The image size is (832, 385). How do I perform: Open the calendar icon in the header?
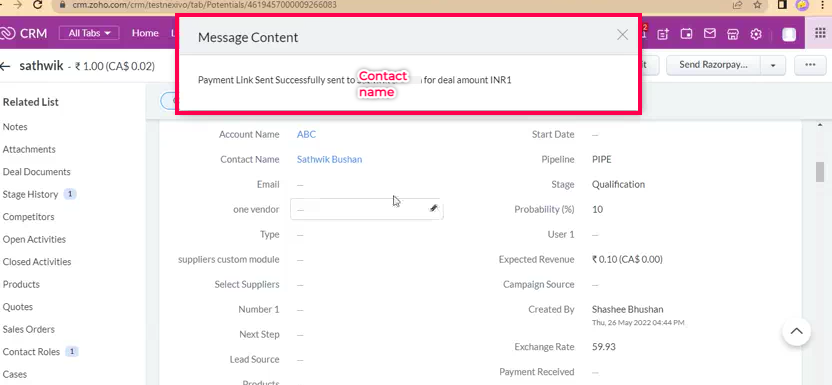(x=687, y=34)
